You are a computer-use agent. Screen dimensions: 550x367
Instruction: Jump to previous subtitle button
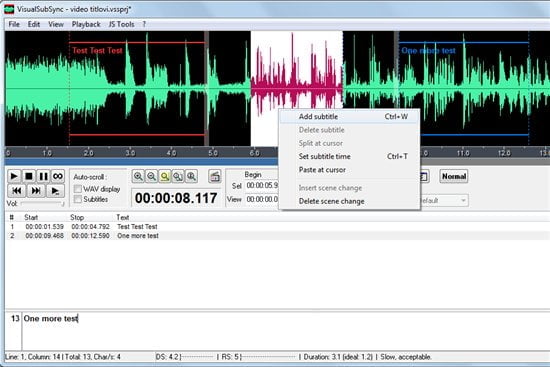(16, 191)
